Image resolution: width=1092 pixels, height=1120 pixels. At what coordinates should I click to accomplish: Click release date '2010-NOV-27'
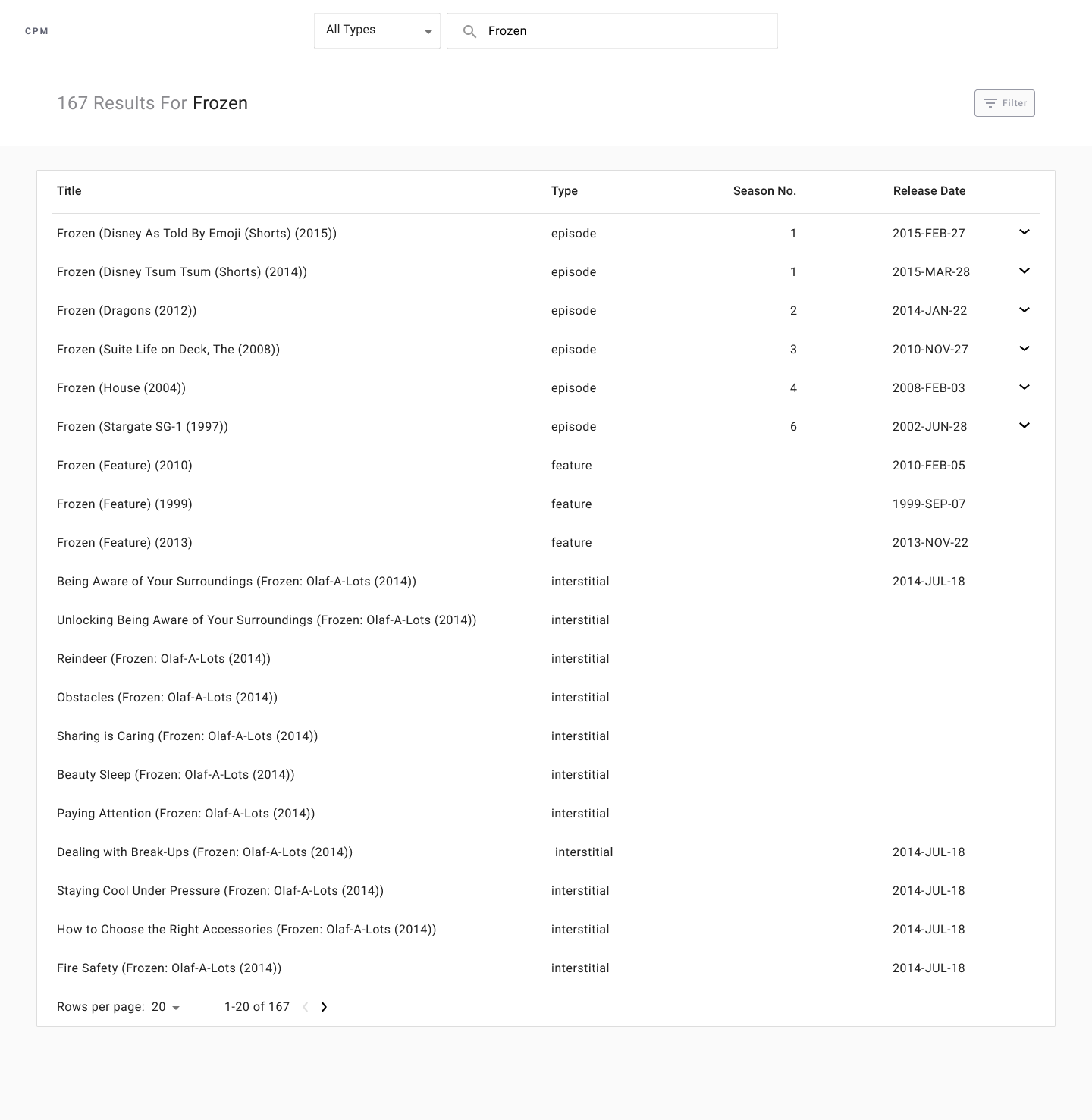(930, 350)
